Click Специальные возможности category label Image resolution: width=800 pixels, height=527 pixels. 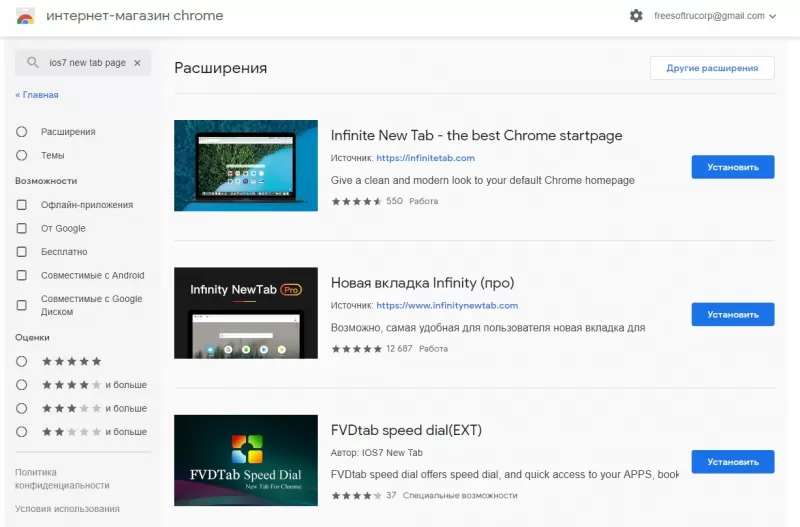click(x=460, y=495)
